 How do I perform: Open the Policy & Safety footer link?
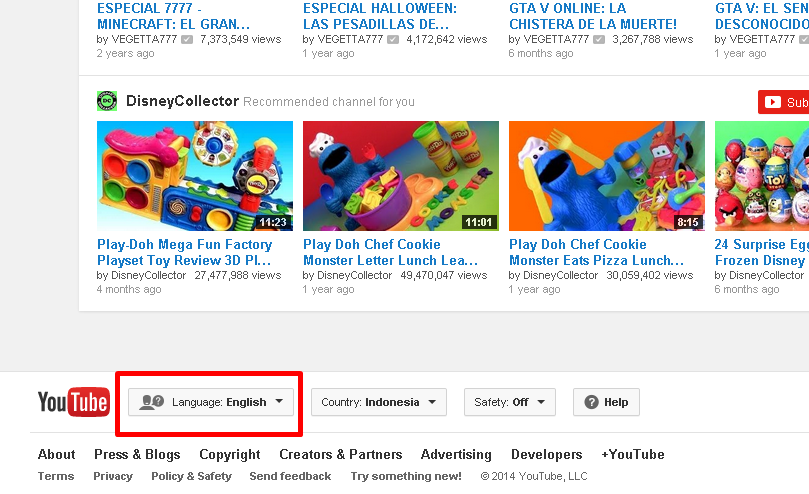pyautogui.click(x=191, y=476)
